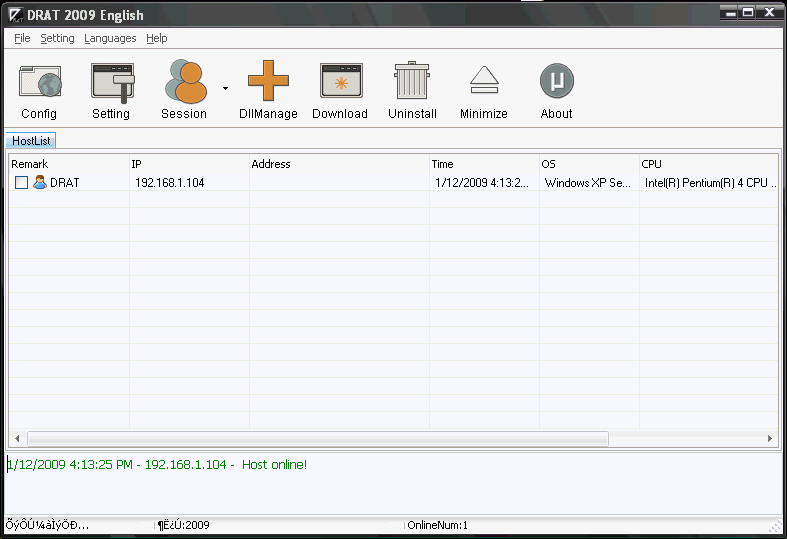Open the Config toolbar icon

pyautogui.click(x=39, y=82)
